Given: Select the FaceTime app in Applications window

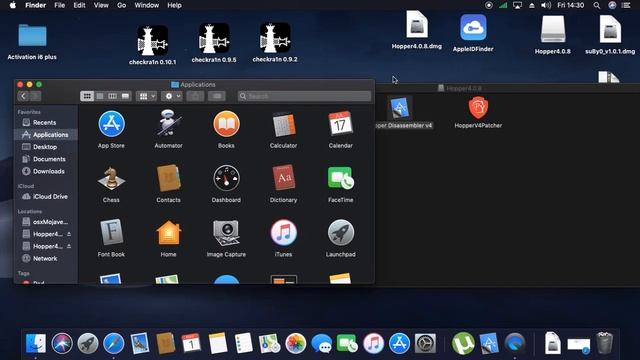Looking at the screenshot, I should pyautogui.click(x=340, y=178).
